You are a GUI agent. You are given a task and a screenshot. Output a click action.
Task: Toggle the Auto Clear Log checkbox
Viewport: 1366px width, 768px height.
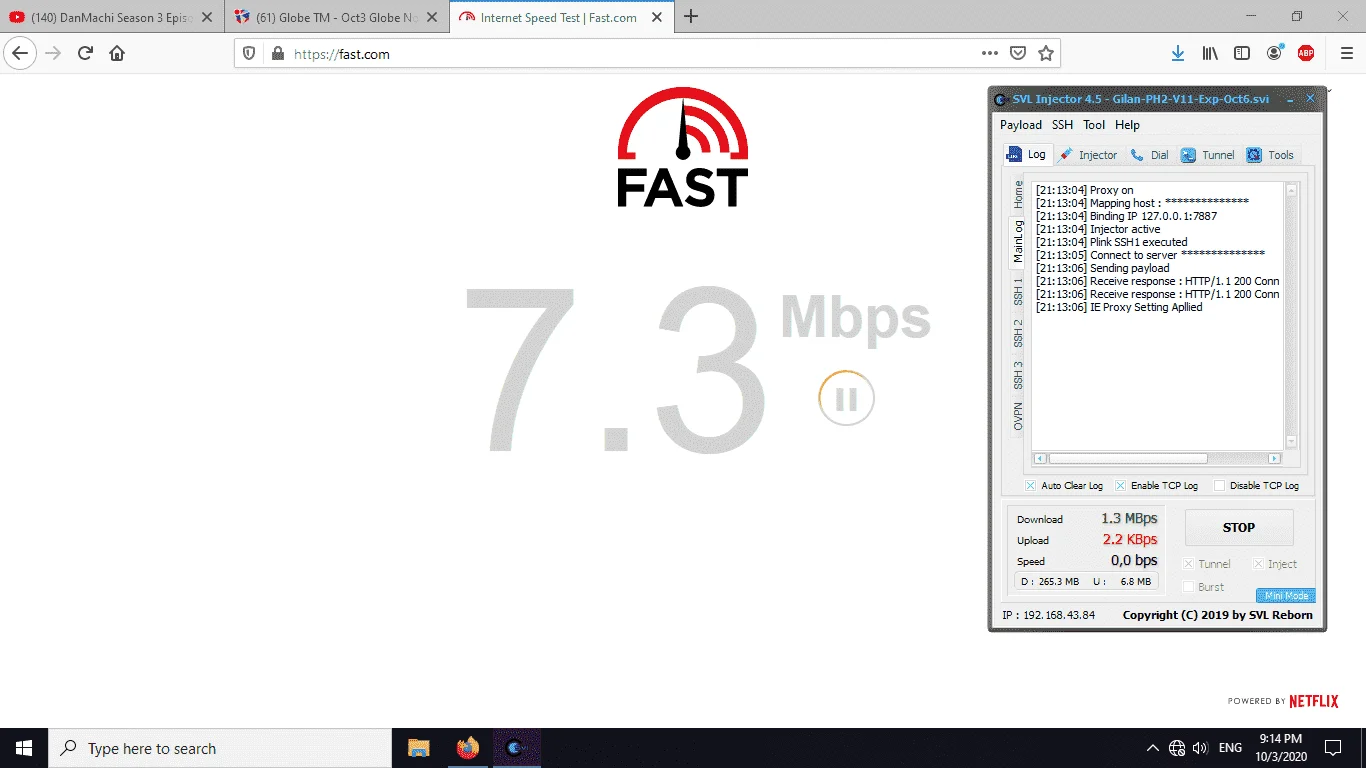pos(1031,486)
